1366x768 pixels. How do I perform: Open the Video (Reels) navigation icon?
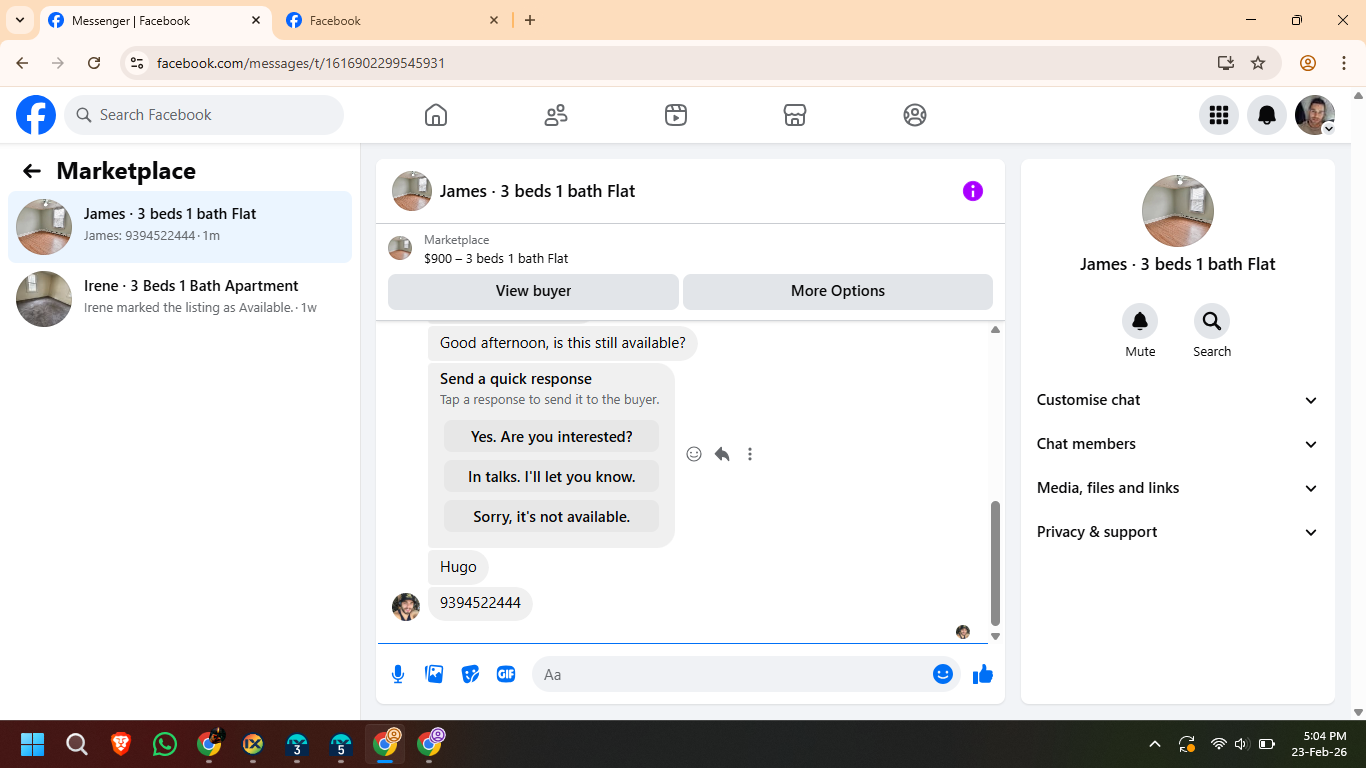pyautogui.click(x=676, y=115)
